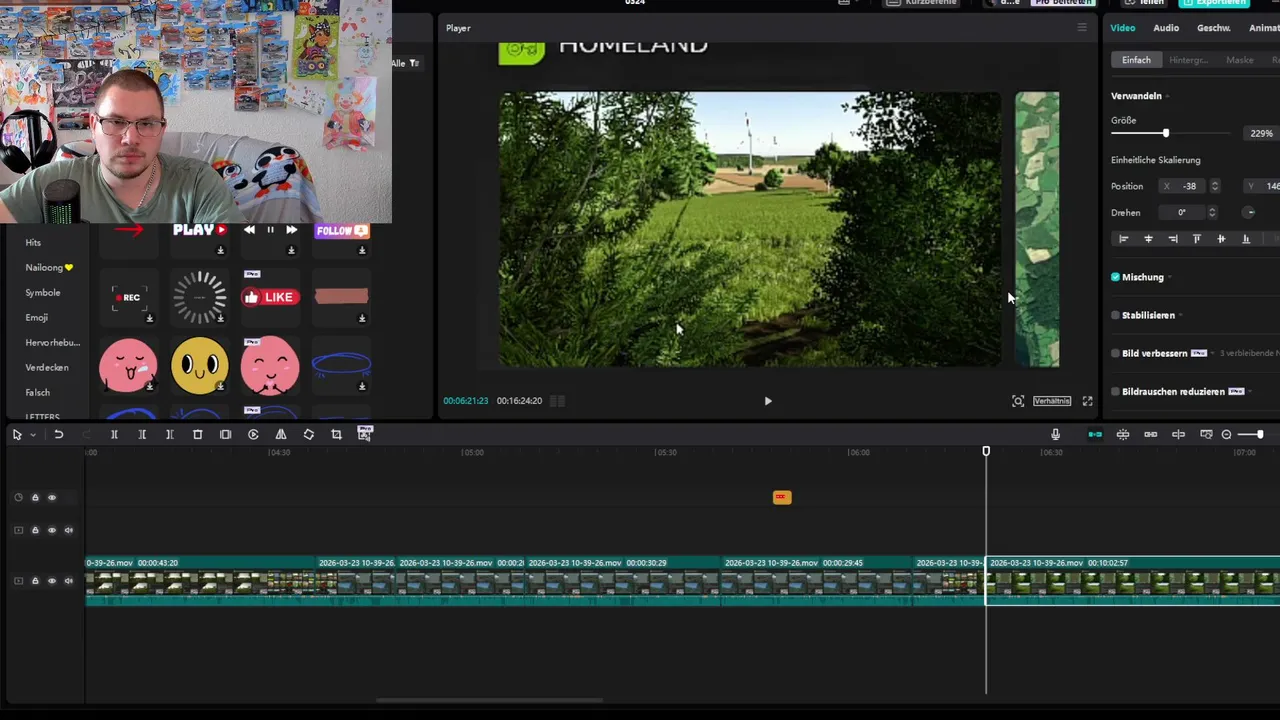Enable the Stabilisieren checkbox
1280x720 pixels.
(x=1115, y=315)
